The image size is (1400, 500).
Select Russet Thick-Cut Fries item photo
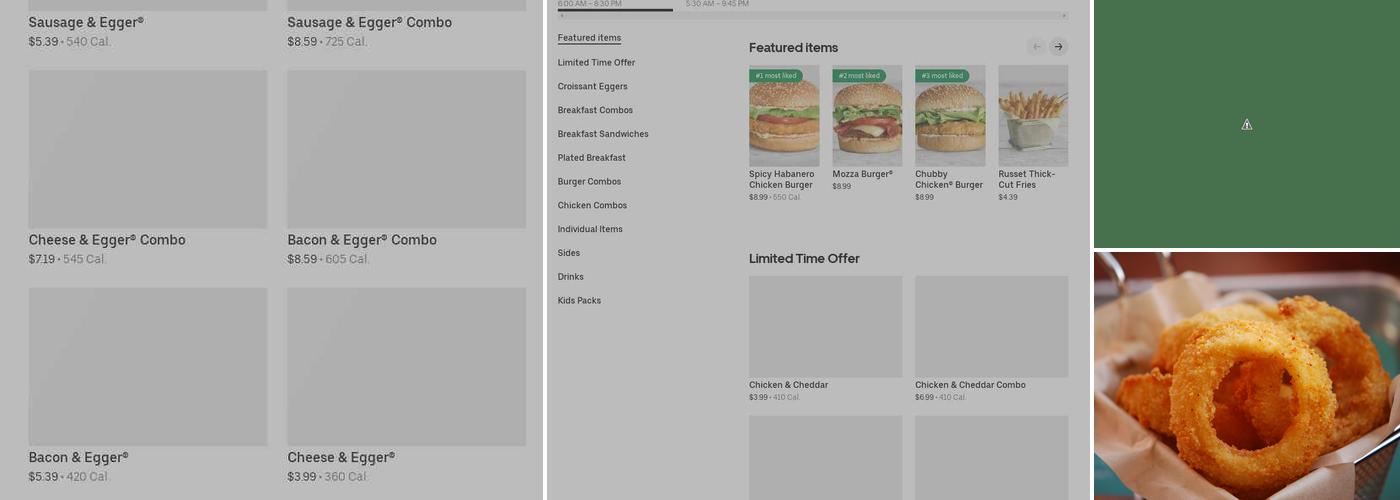pos(1032,116)
